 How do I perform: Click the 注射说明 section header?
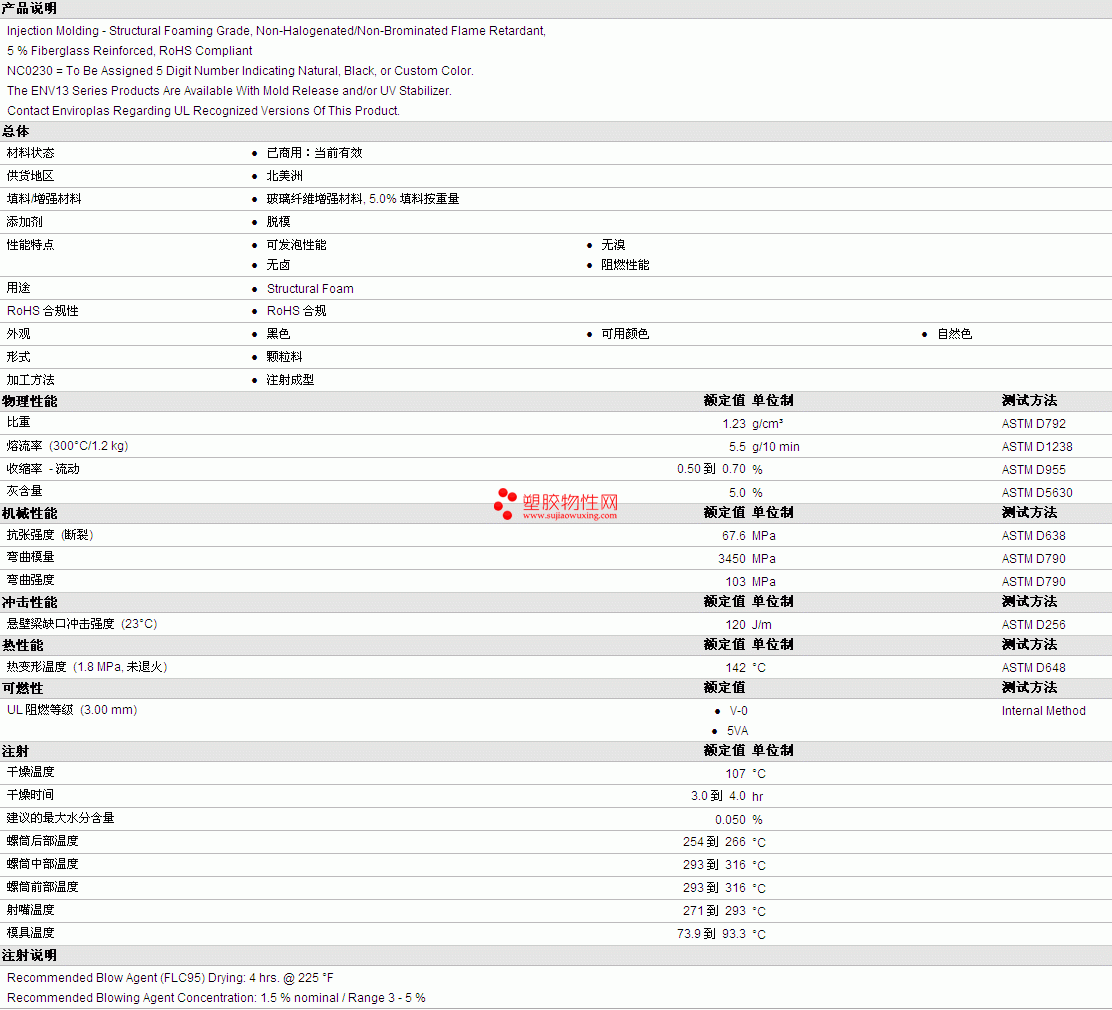point(29,955)
